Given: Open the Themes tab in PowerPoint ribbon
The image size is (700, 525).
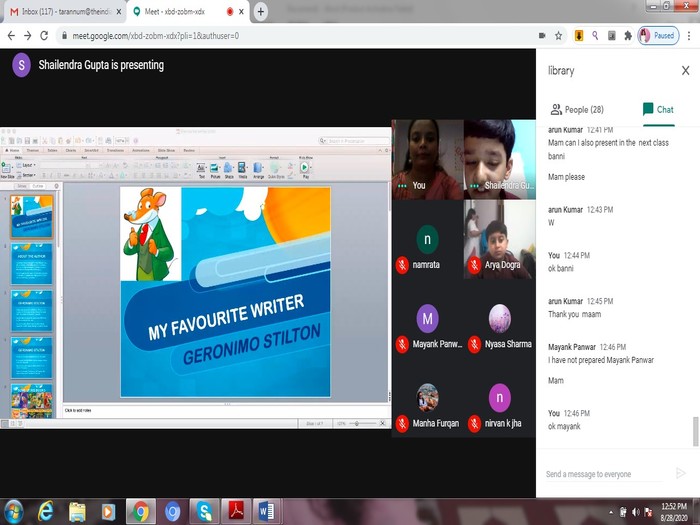Looking at the screenshot, I should 33,150.
